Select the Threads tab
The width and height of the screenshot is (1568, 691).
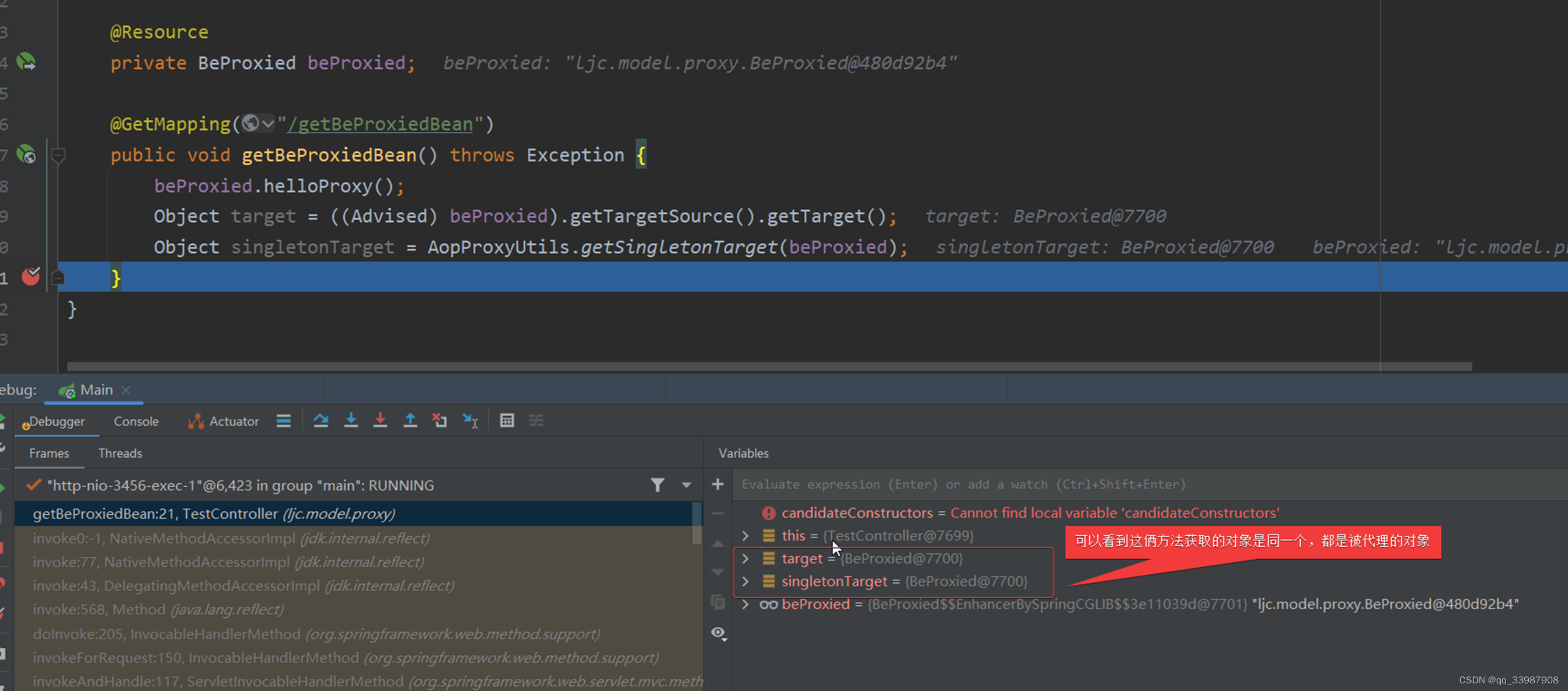120,453
